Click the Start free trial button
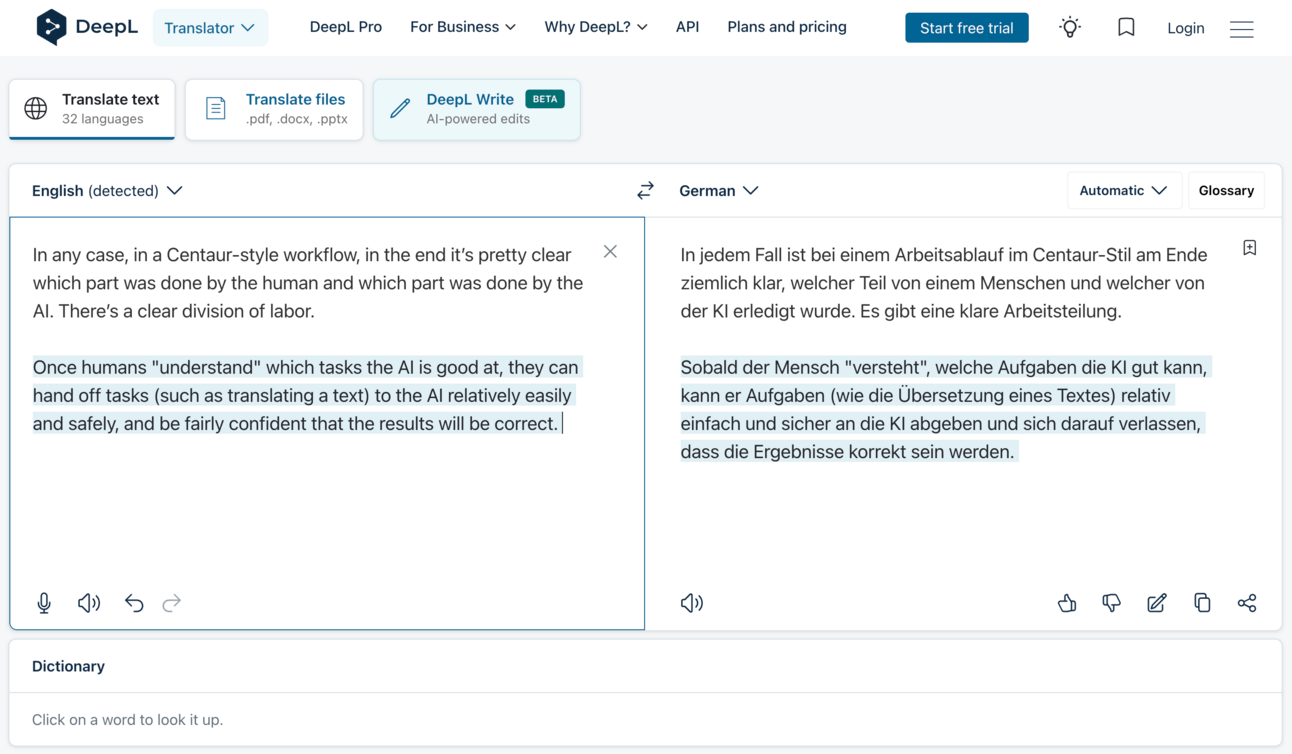 pos(967,28)
